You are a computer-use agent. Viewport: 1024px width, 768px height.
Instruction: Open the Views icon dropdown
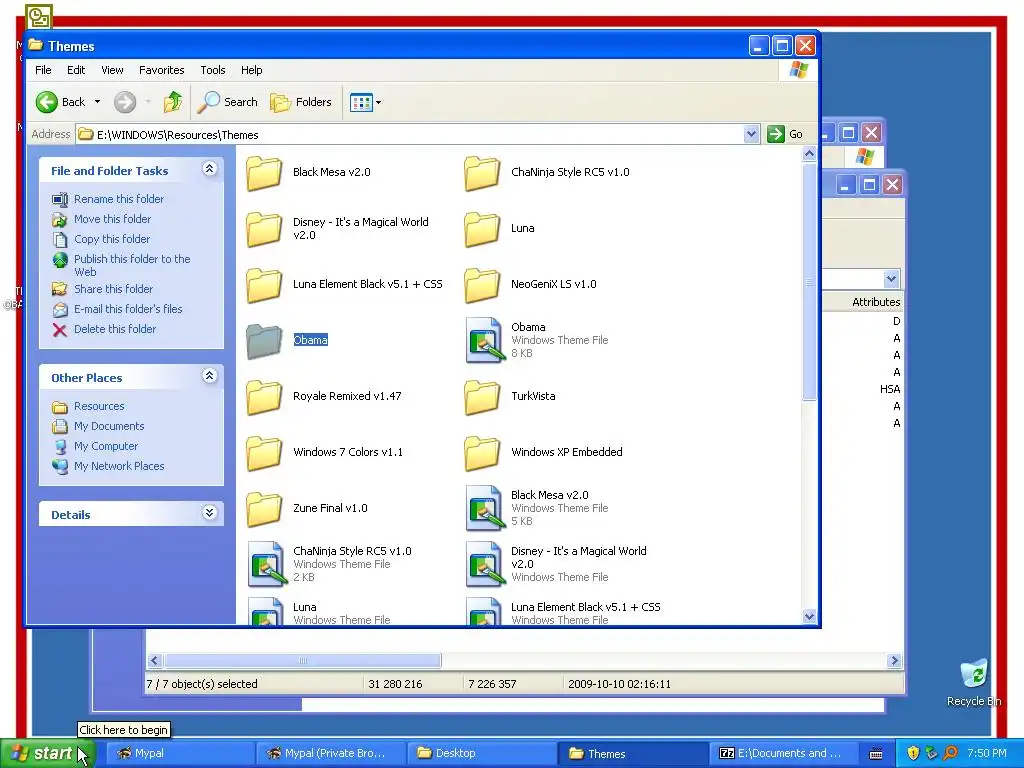point(365,103)
